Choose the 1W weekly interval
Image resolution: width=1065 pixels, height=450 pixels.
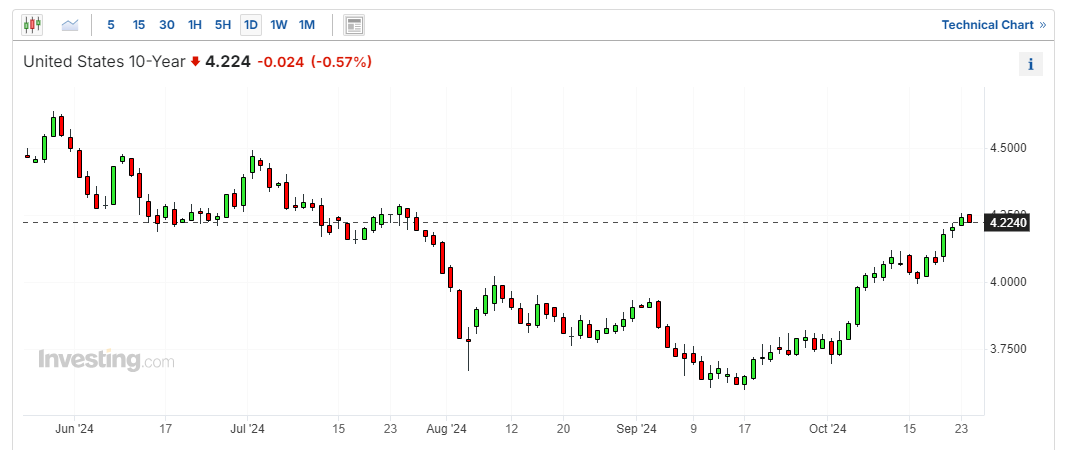point(278,25)
